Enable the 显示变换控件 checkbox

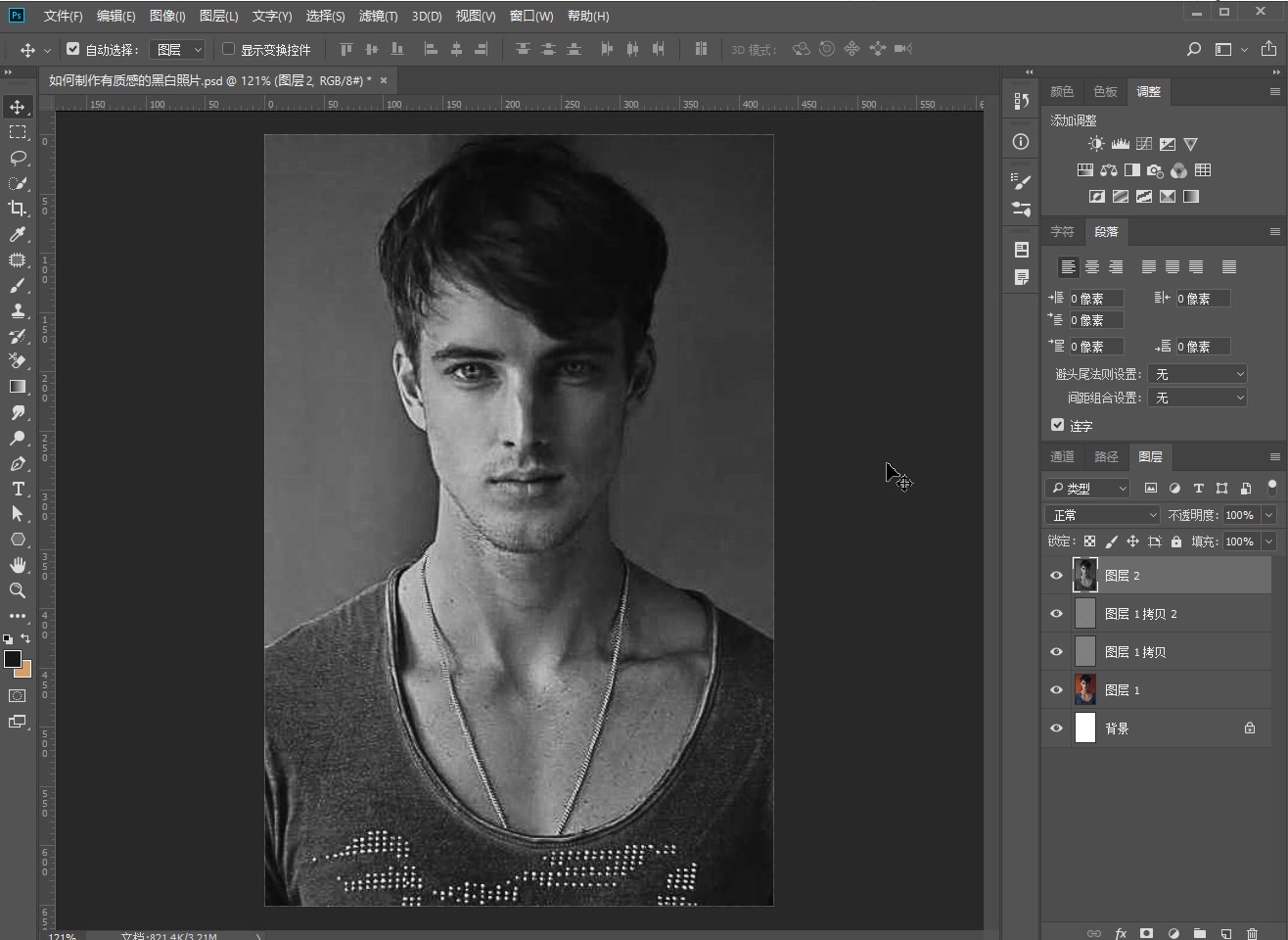(228, 49)
